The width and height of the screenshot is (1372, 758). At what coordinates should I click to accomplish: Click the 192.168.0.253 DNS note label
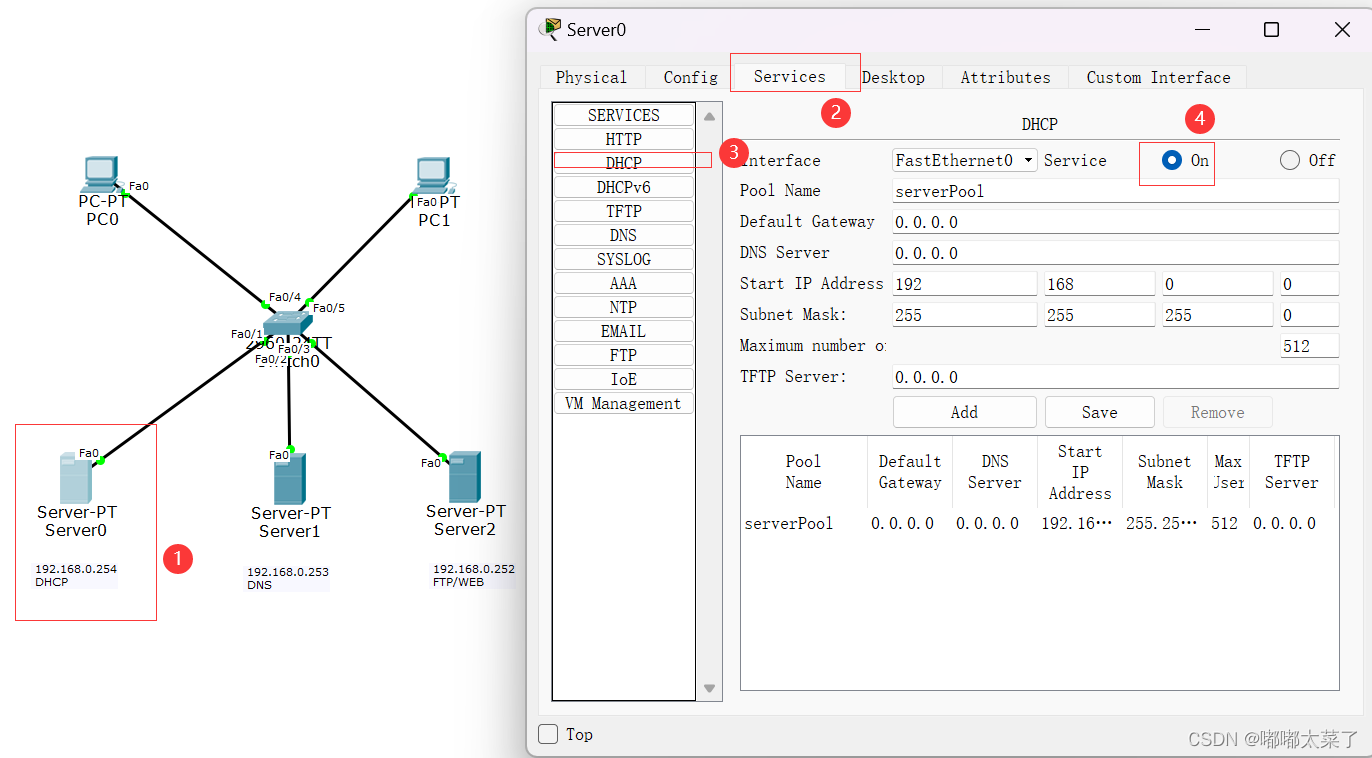coord(288,578)
